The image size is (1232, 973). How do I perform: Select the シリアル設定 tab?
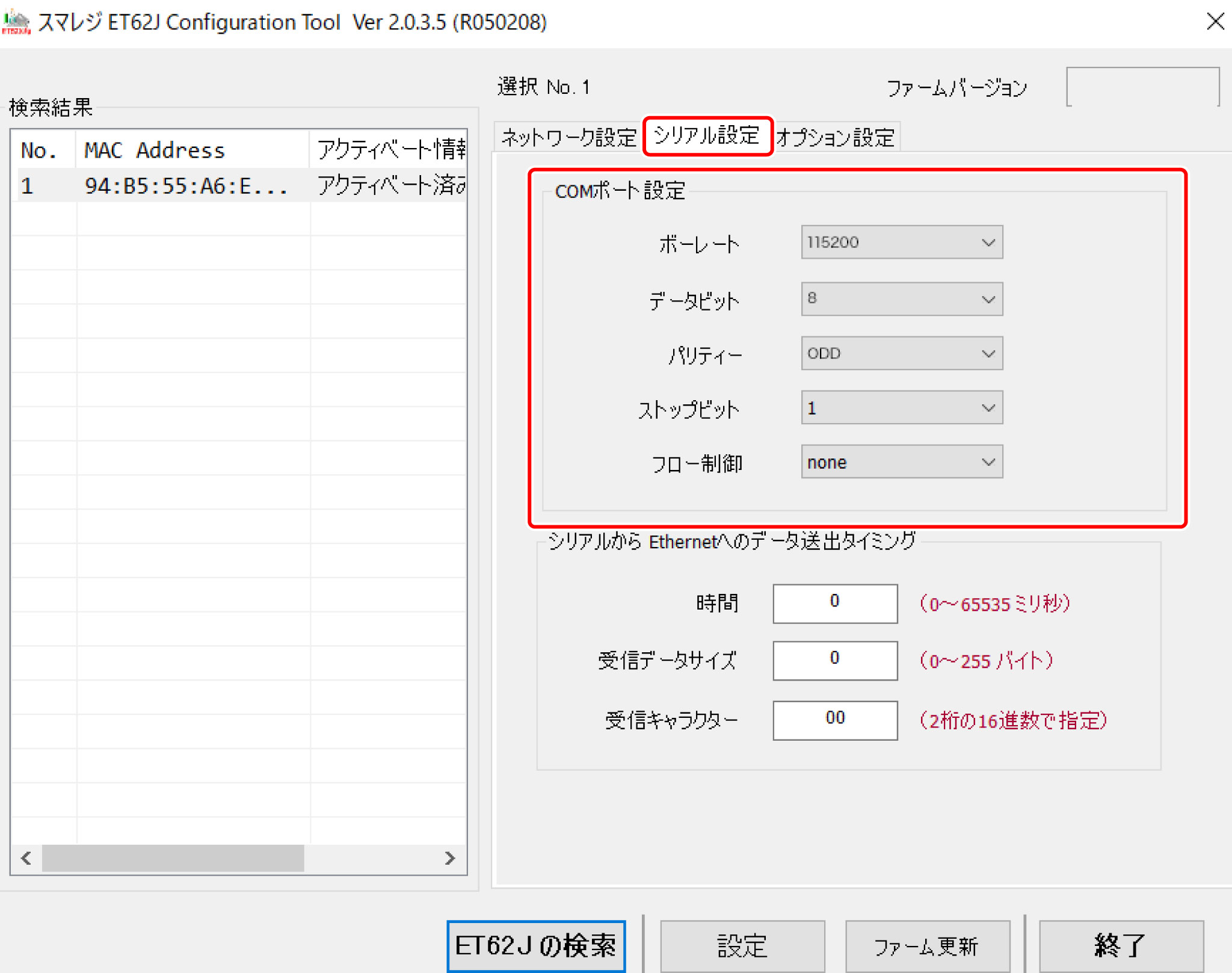(x=707, y=136)
